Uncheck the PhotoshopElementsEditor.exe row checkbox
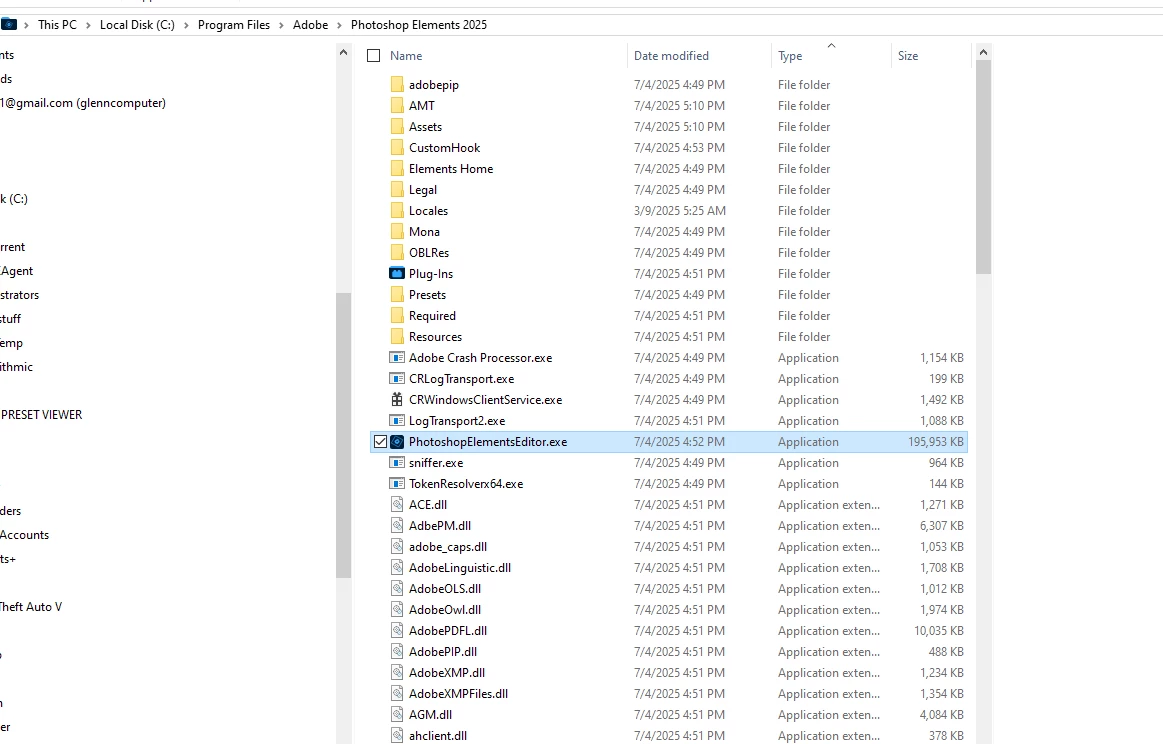 [380, 442]
